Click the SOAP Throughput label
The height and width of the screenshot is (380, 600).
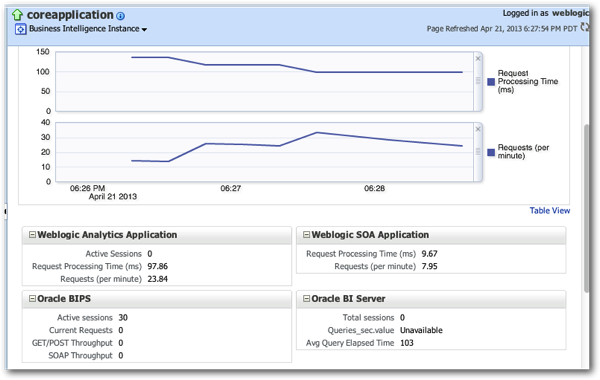[x=80, y=356]
